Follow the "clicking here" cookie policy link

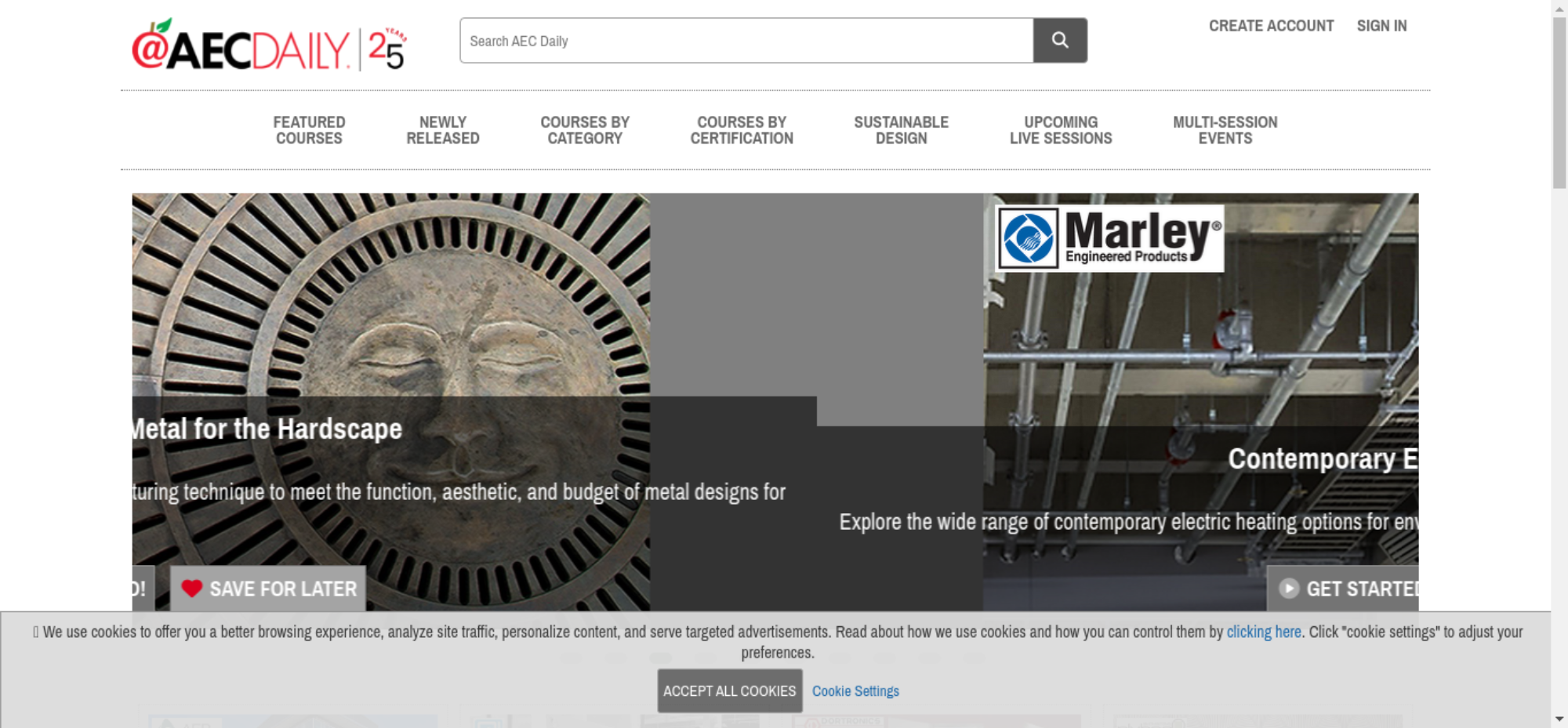[1263, 632]
